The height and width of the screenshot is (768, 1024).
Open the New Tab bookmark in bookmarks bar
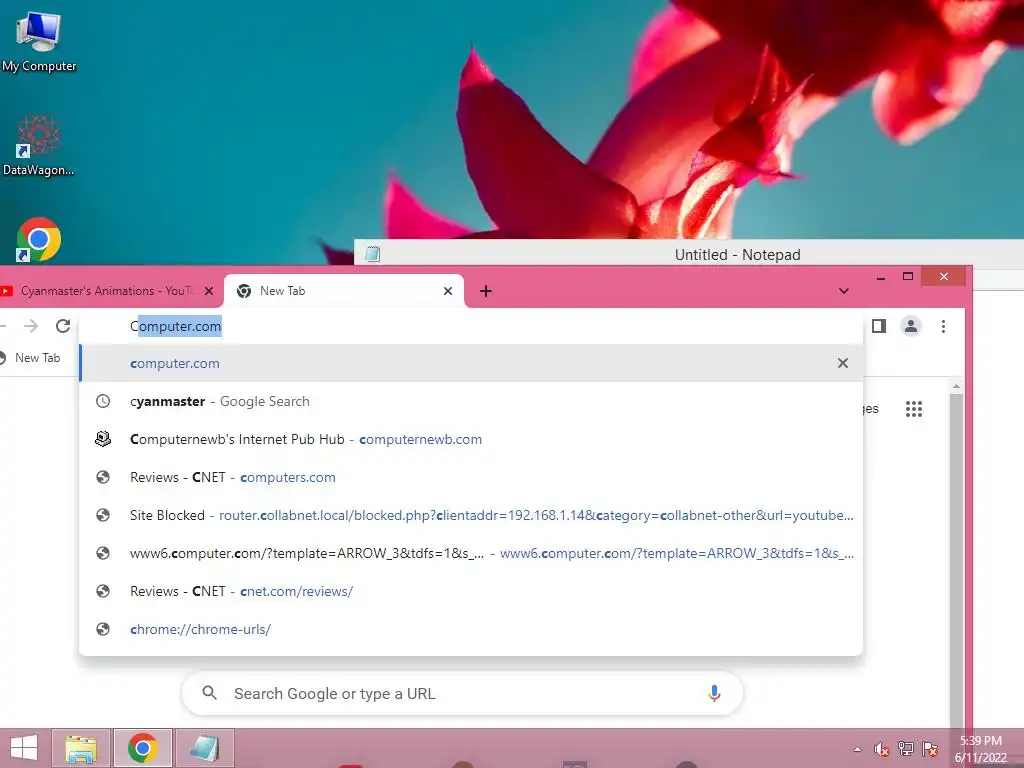[30, 358]
